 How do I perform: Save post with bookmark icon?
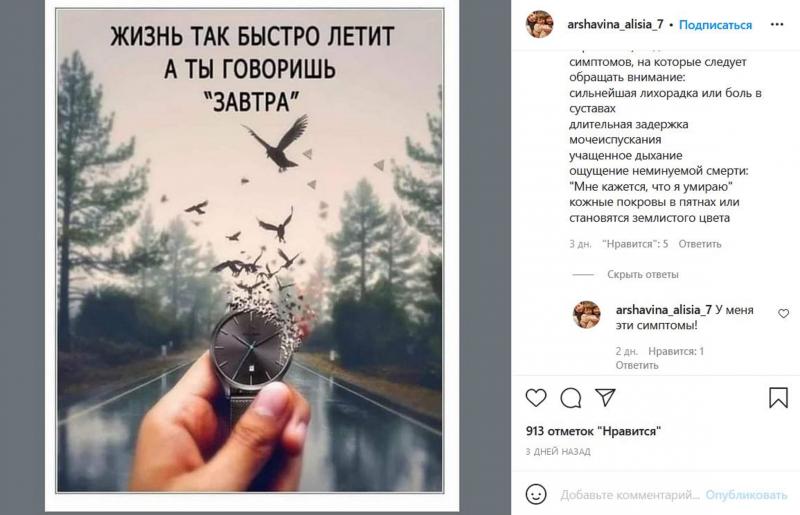pyautogui.click(x=778, y=398)
